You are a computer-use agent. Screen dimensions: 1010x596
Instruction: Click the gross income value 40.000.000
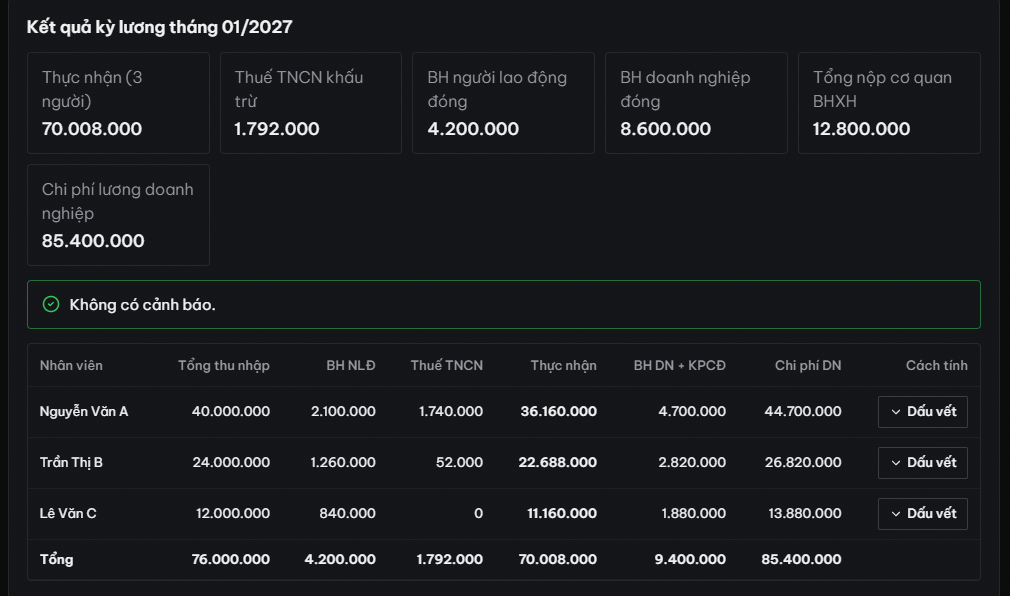pyautogui.click(x=231, y=411)
